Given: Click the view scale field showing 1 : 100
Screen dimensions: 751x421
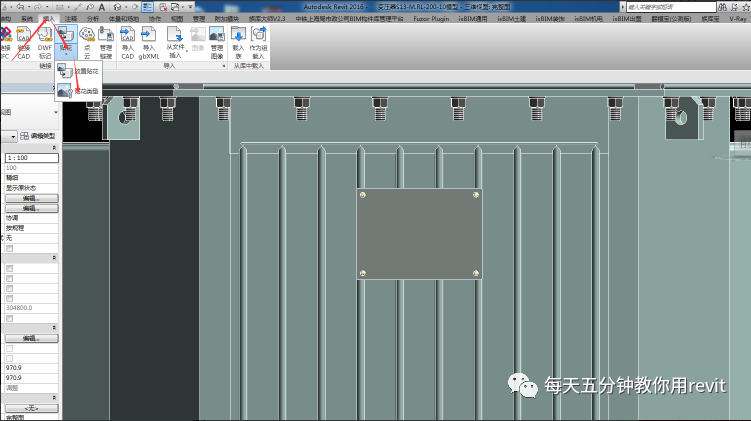Looking at the screenshot, I should [x=32, y=158].
